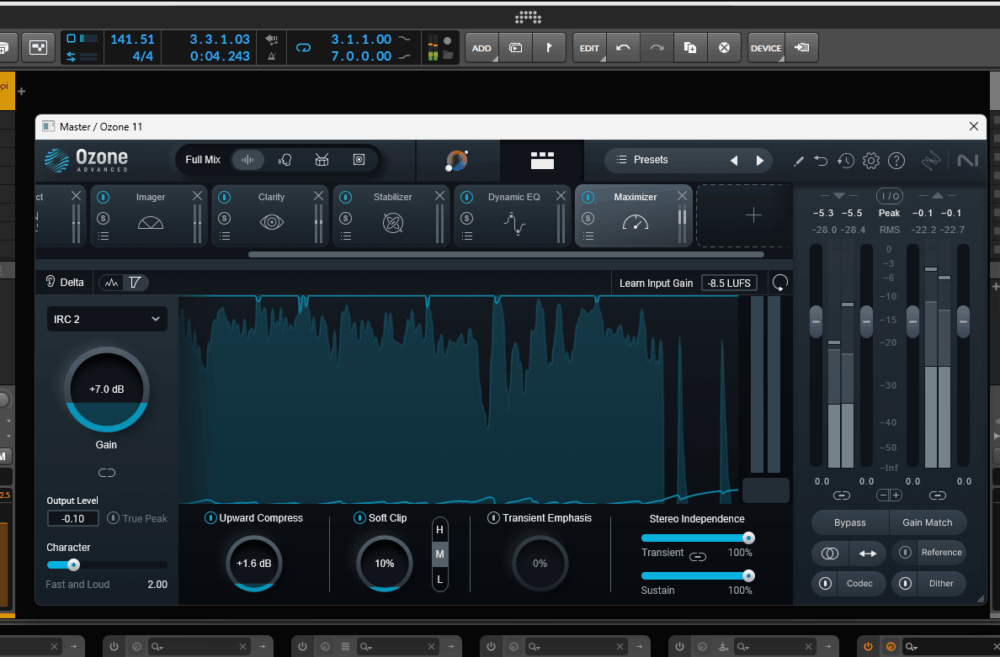Click the Native Instruments logo icon
The image size is (1000, 657).
(x=967, y=161)
